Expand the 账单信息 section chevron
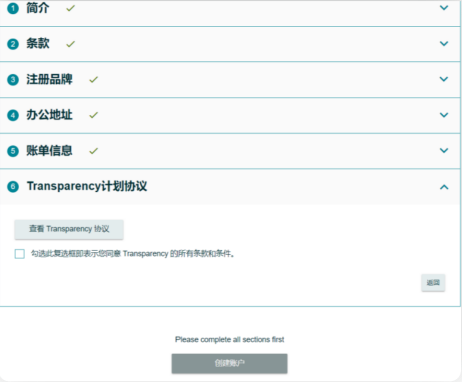Screen dimensions: 462x382 click(x=444, y=150)
